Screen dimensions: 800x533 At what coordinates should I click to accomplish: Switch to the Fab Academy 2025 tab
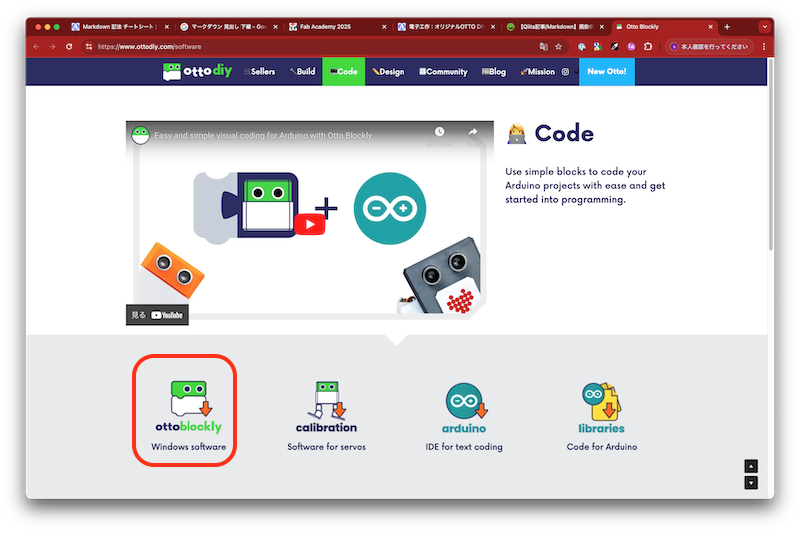tap(337, 27)
